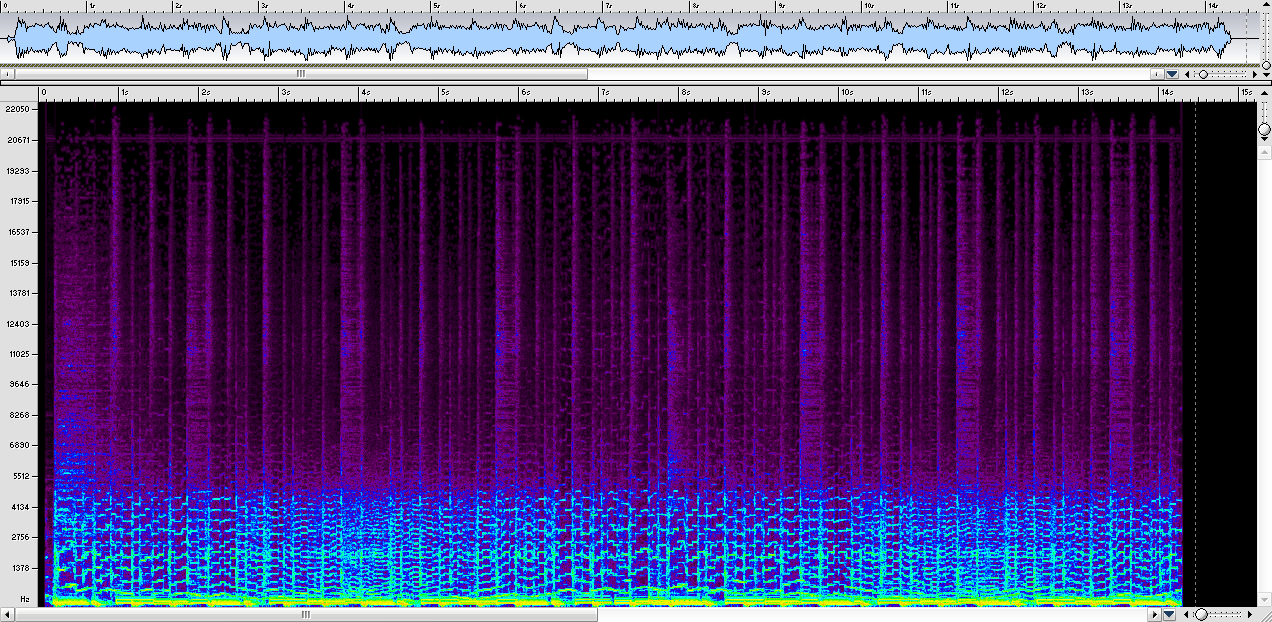Click the Hz label on frequency axis
Image resolution: width=1272 pixels, height=622 pixels.
pyautogui.click(x=24, y=598)
